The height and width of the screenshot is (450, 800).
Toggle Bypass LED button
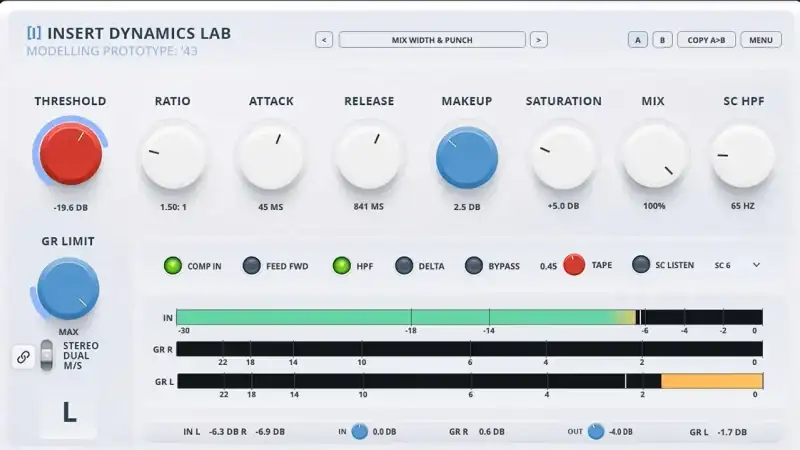click(474, 266)
